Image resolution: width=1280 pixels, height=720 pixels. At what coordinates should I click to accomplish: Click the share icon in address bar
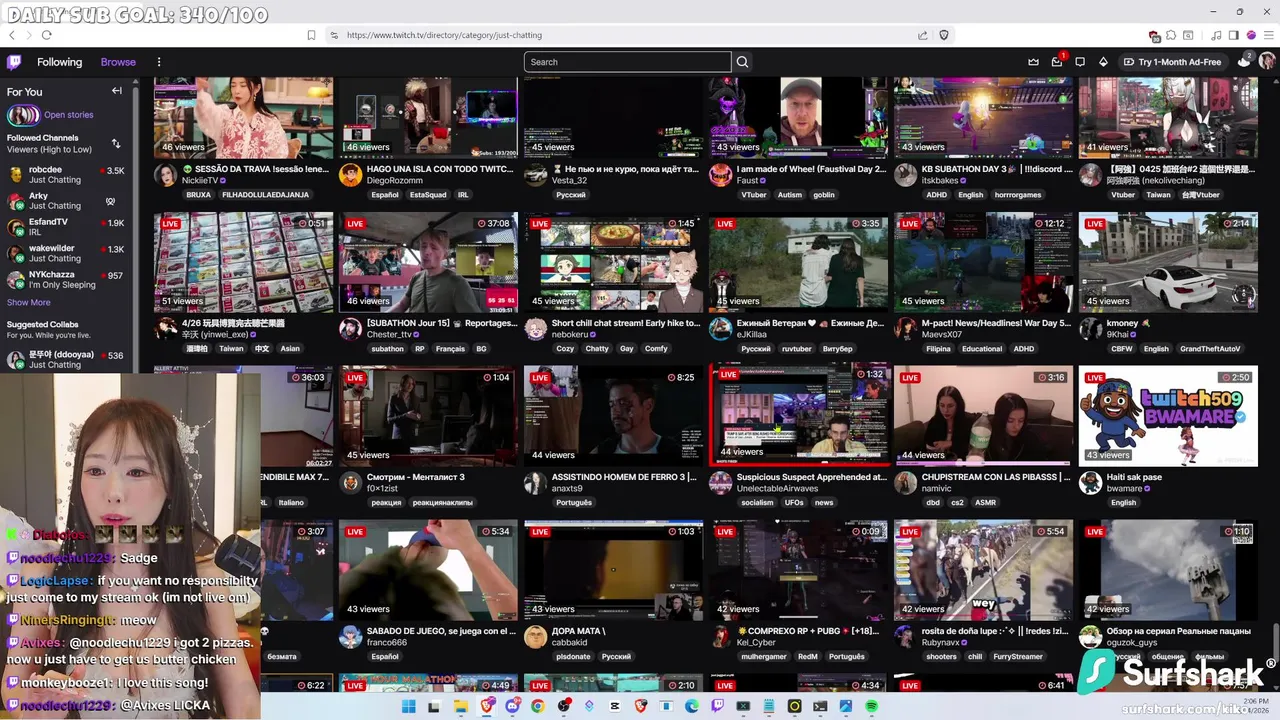click(x=922, y=35)
